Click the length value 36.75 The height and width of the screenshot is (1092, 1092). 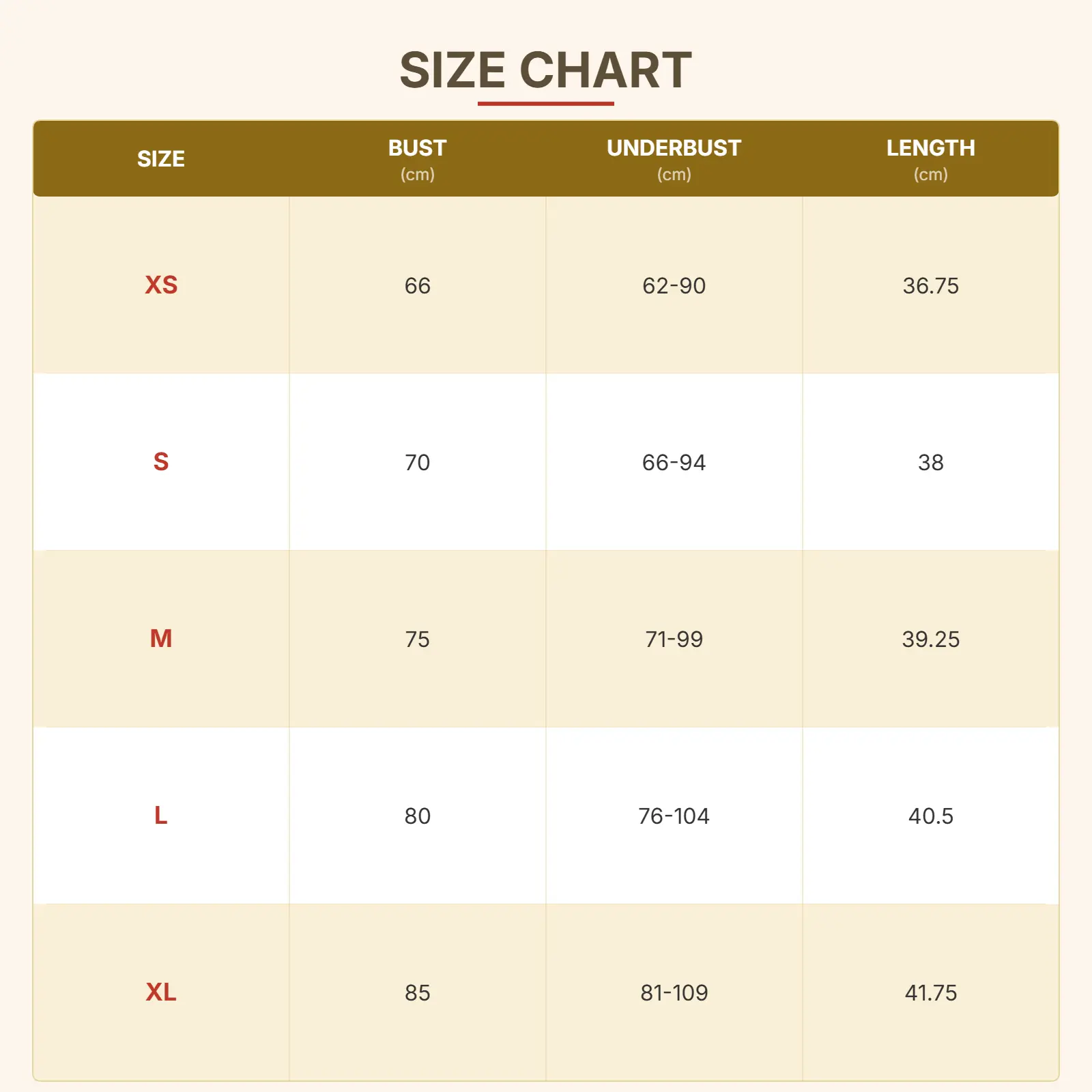(930, 286)
